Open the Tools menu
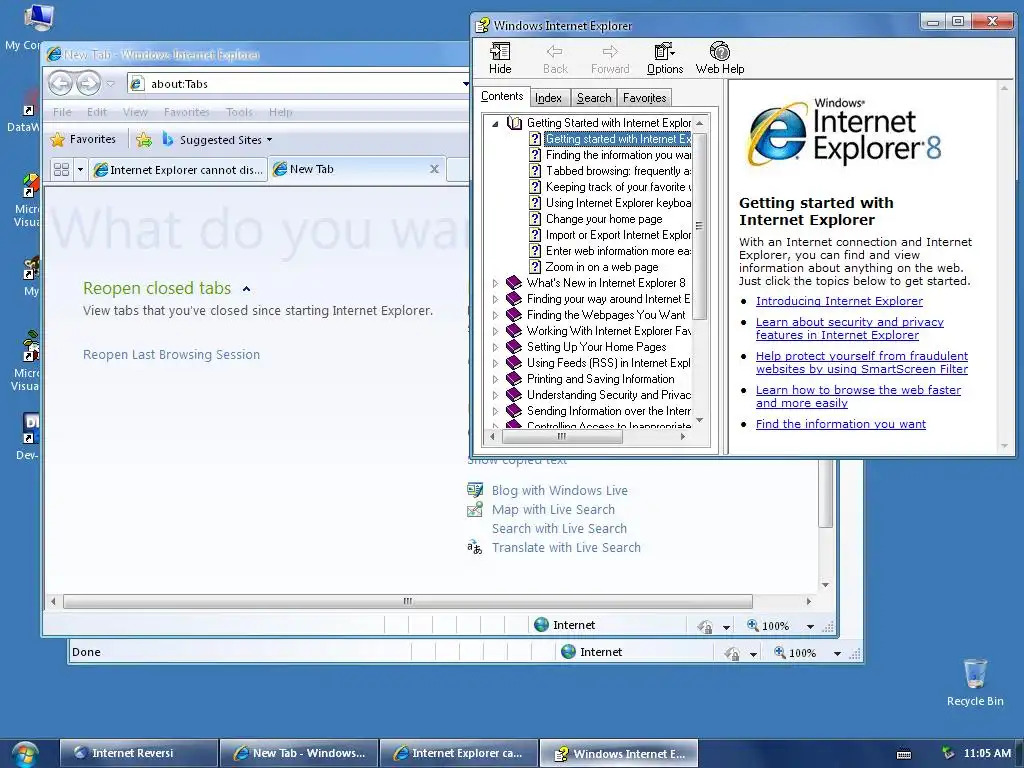Viewport: 1024px width, 768px height. coord(239,112)
